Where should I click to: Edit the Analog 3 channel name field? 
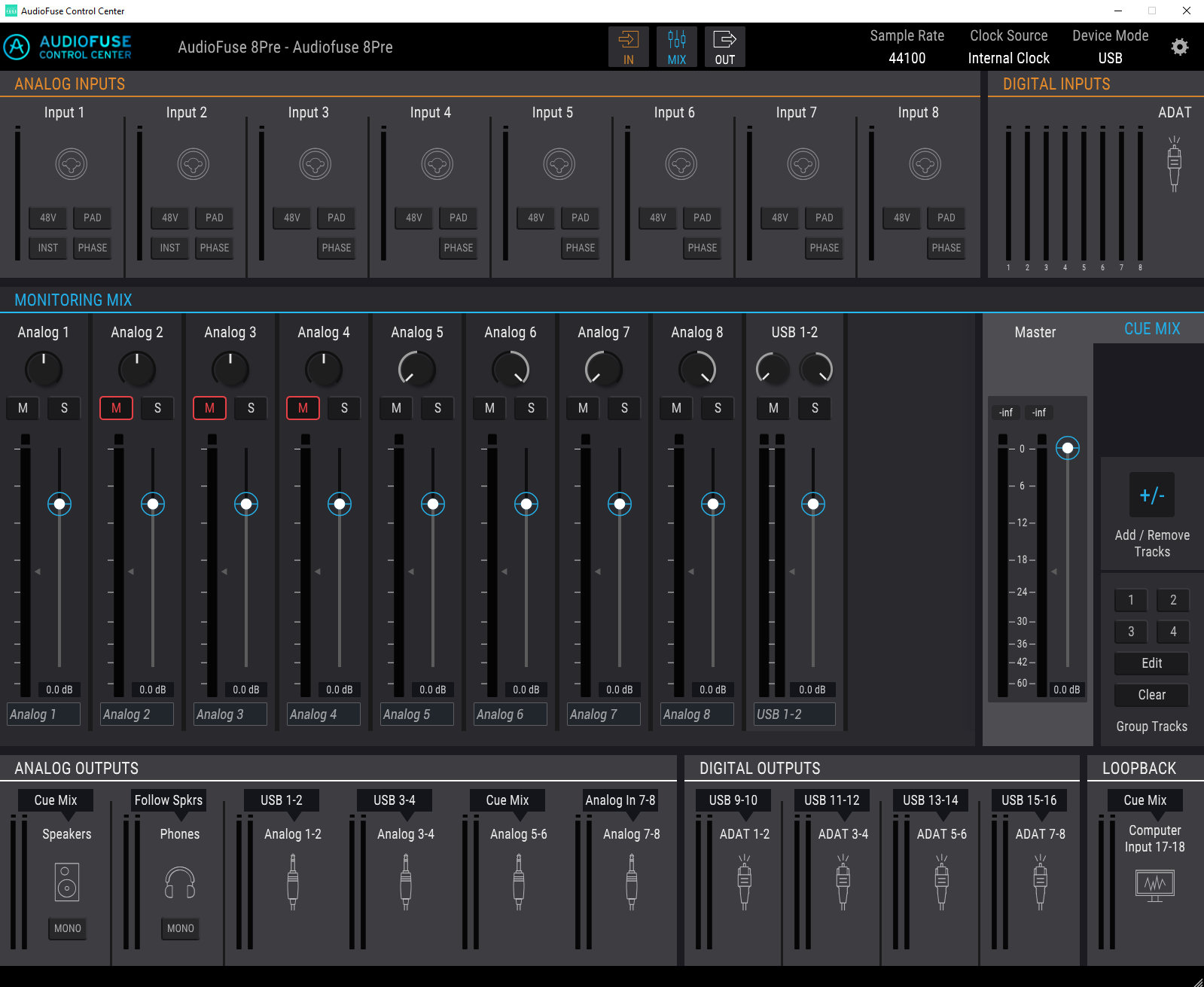point(230,714)
